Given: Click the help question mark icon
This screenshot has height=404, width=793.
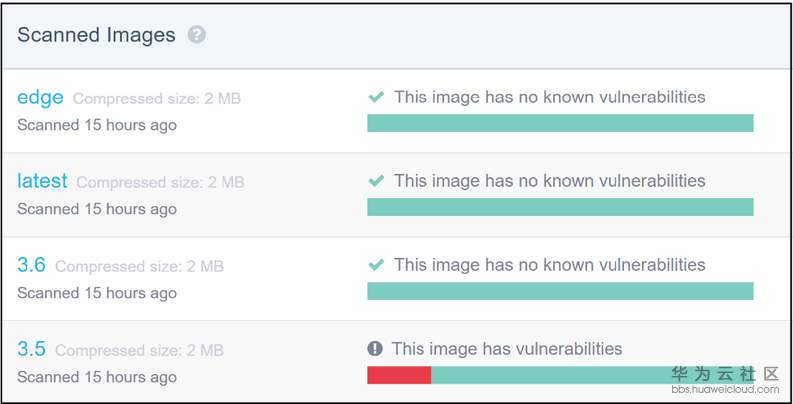Looking at the screenshot, I should pos(197,35).
